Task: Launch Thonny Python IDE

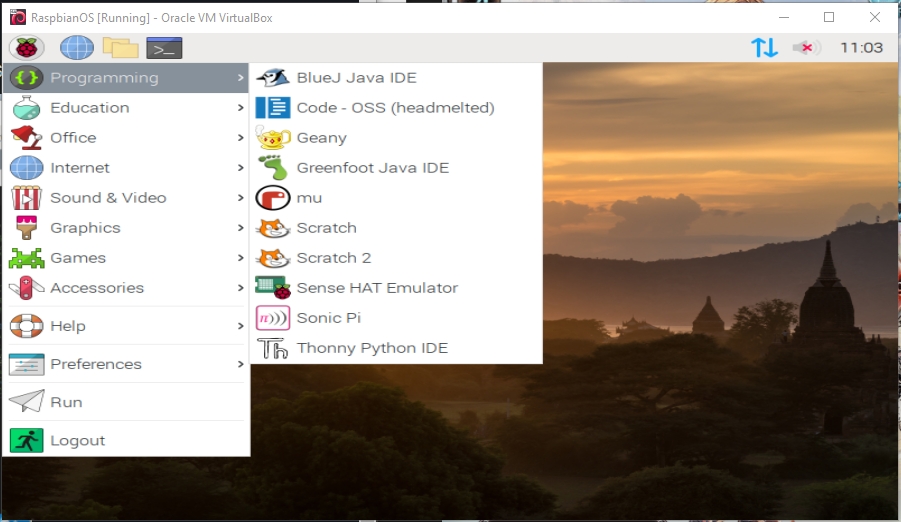Action: point(372,348)
